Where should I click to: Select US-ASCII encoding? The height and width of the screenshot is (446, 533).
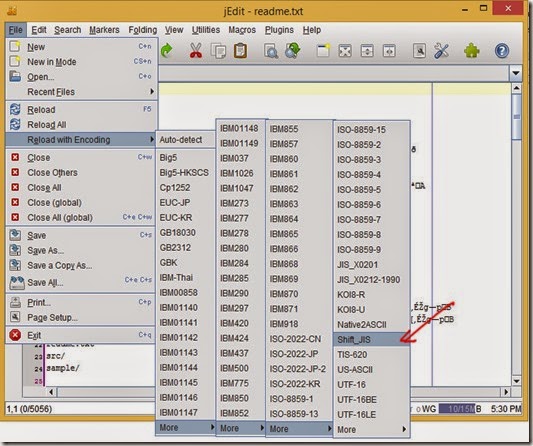[372, 370]
